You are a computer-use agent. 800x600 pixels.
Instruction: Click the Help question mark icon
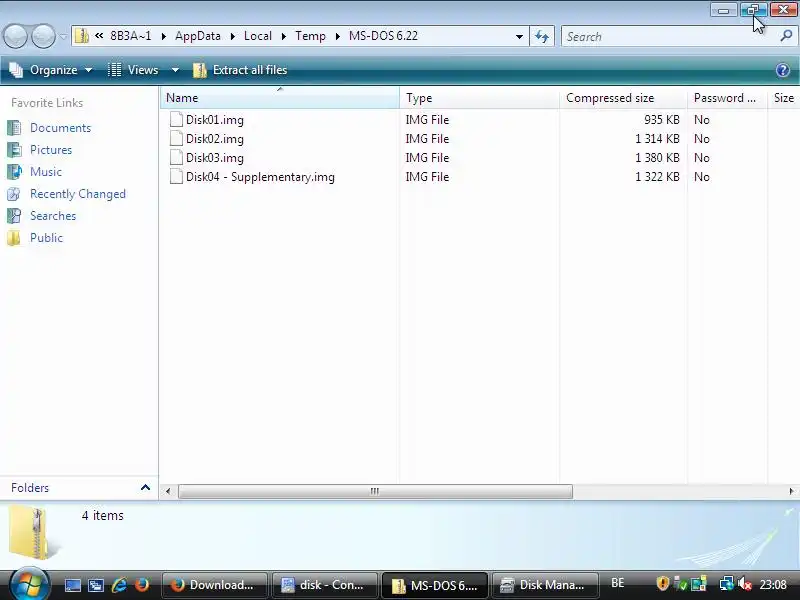click(x=783, y=70)
